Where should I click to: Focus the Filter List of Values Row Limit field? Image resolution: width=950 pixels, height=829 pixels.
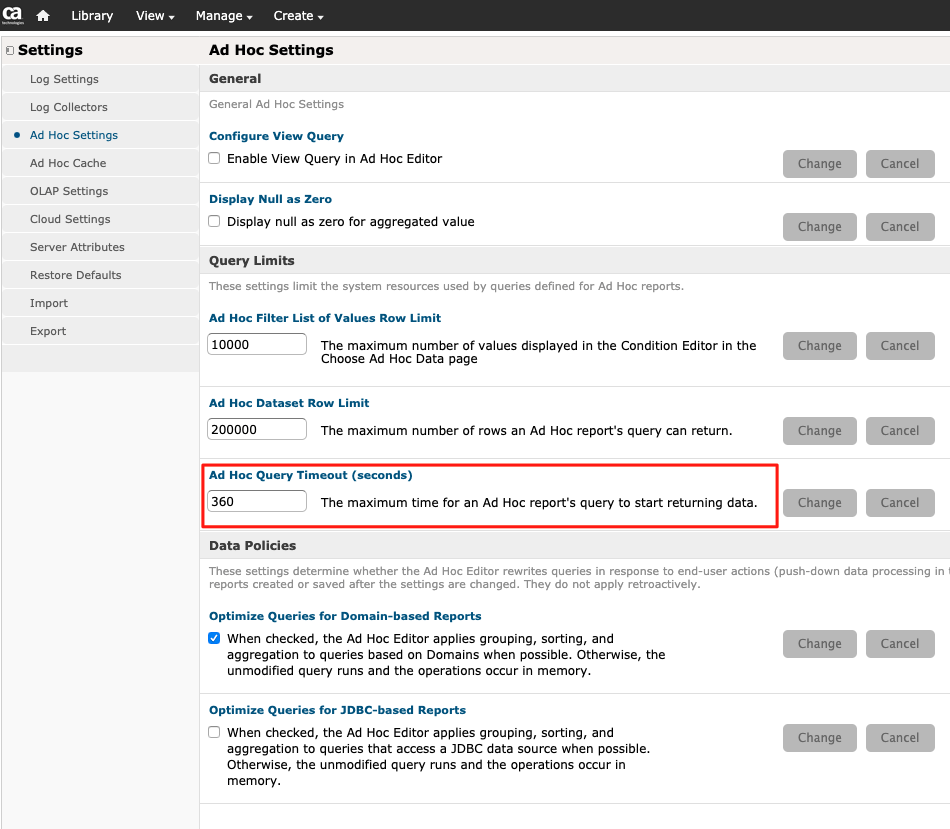point(256,344)
